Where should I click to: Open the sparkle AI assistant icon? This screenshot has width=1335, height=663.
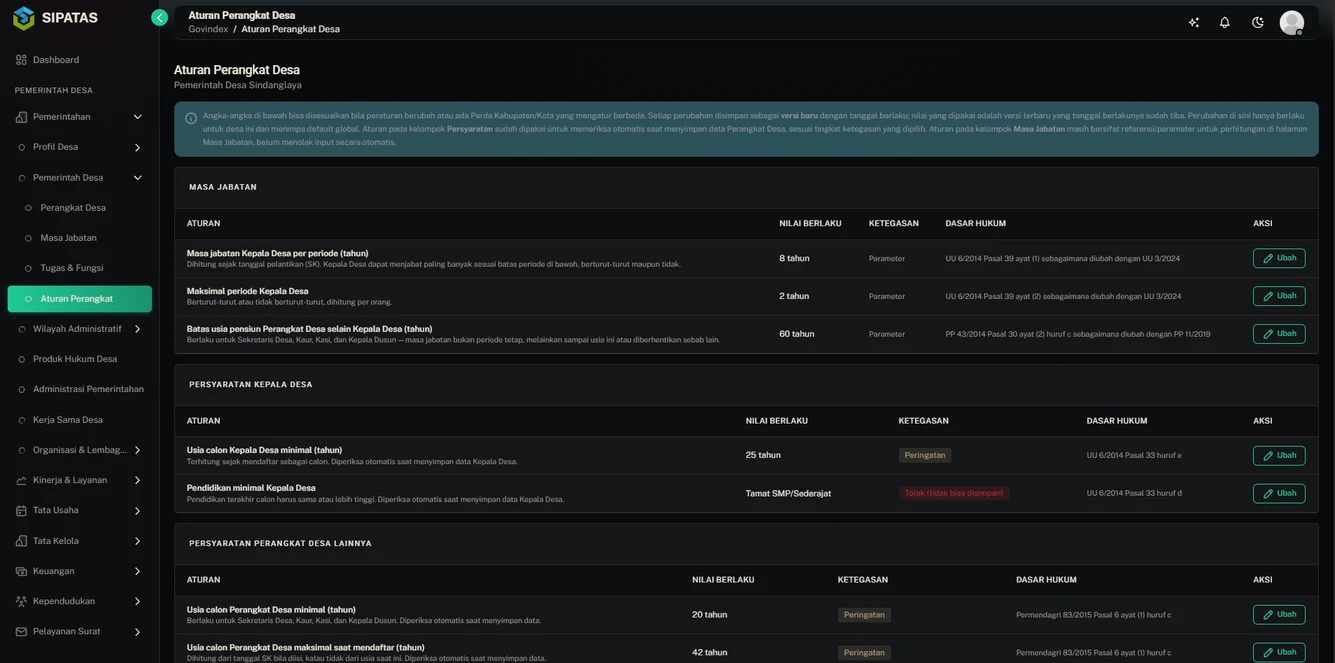(x=1193, y=22)
